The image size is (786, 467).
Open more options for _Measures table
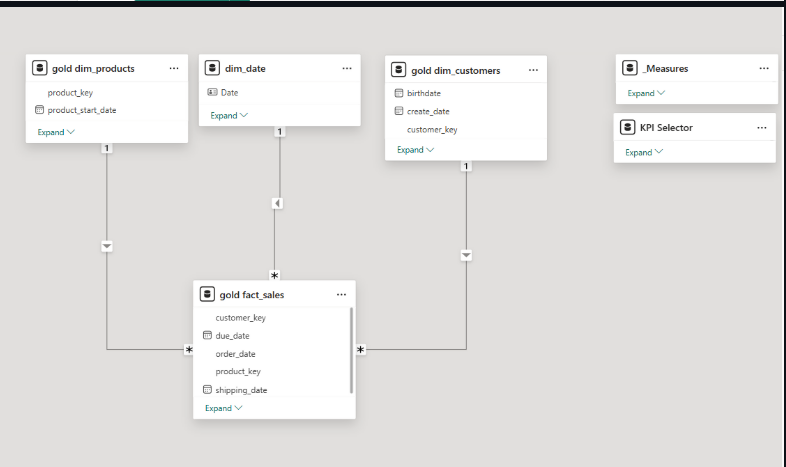(x=764, y=68)
